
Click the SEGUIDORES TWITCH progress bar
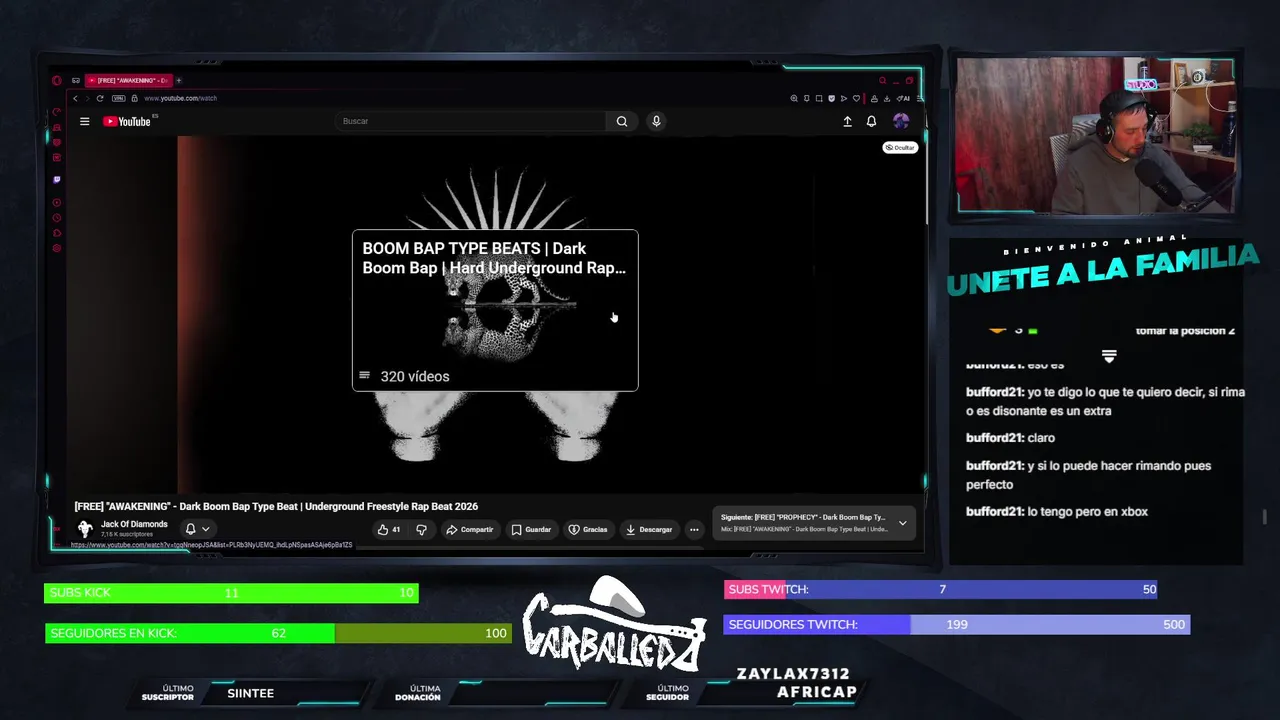pyautogui.click(x=957, y=624)
